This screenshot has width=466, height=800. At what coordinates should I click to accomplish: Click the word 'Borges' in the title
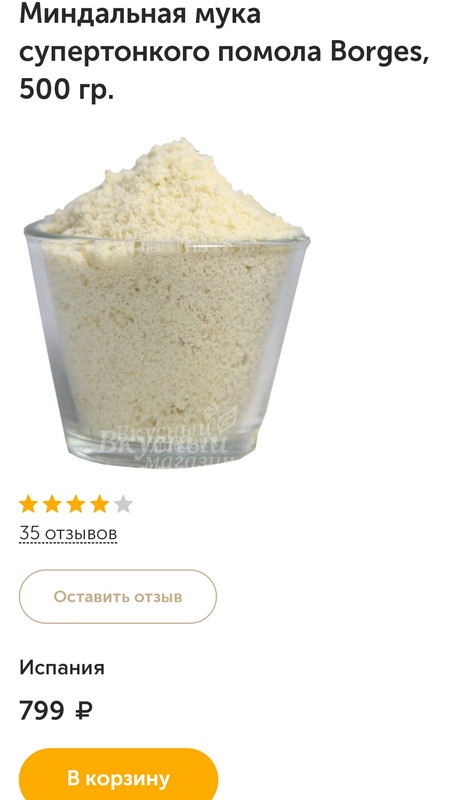pyautogui.click(x=376, y=53)
